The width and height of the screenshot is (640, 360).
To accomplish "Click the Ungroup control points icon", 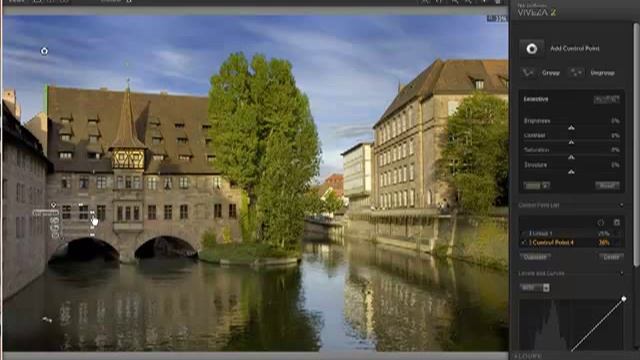I will click(576, 73).
